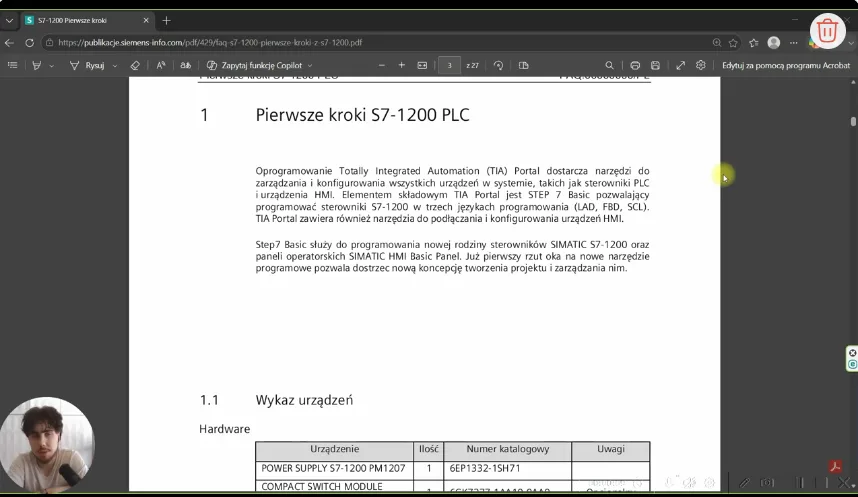Image resolution: width=858 pixels, height=497 pixels.
Task: Click the page number input field
Action: click(450, 65)
